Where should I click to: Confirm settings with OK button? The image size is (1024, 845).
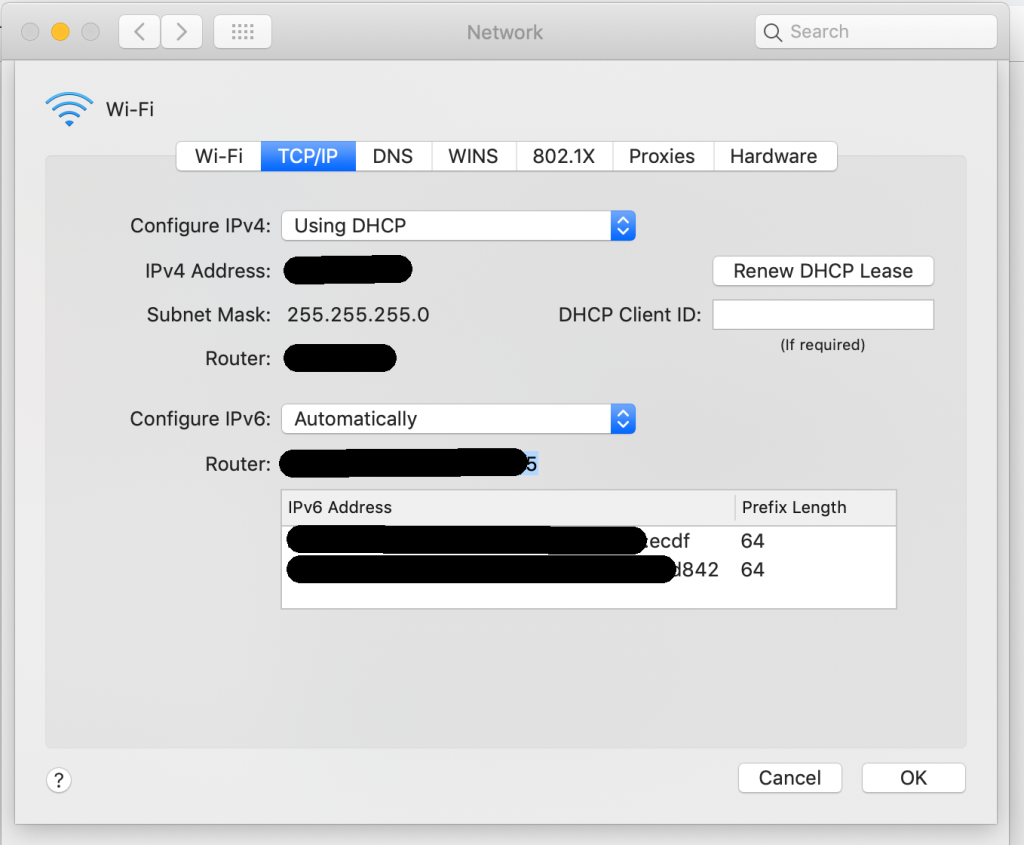[913, 778]
